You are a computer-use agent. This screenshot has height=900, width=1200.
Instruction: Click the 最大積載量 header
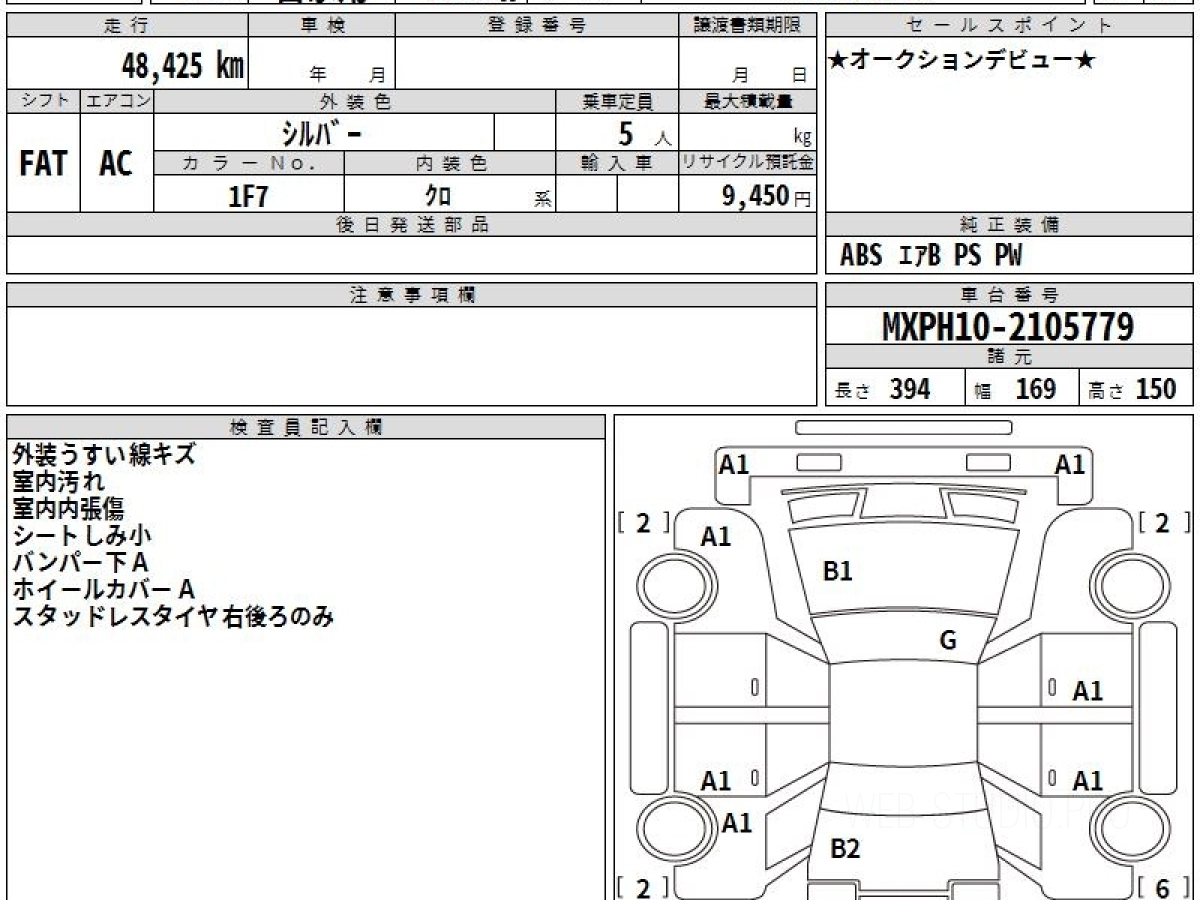click(747, 101)
